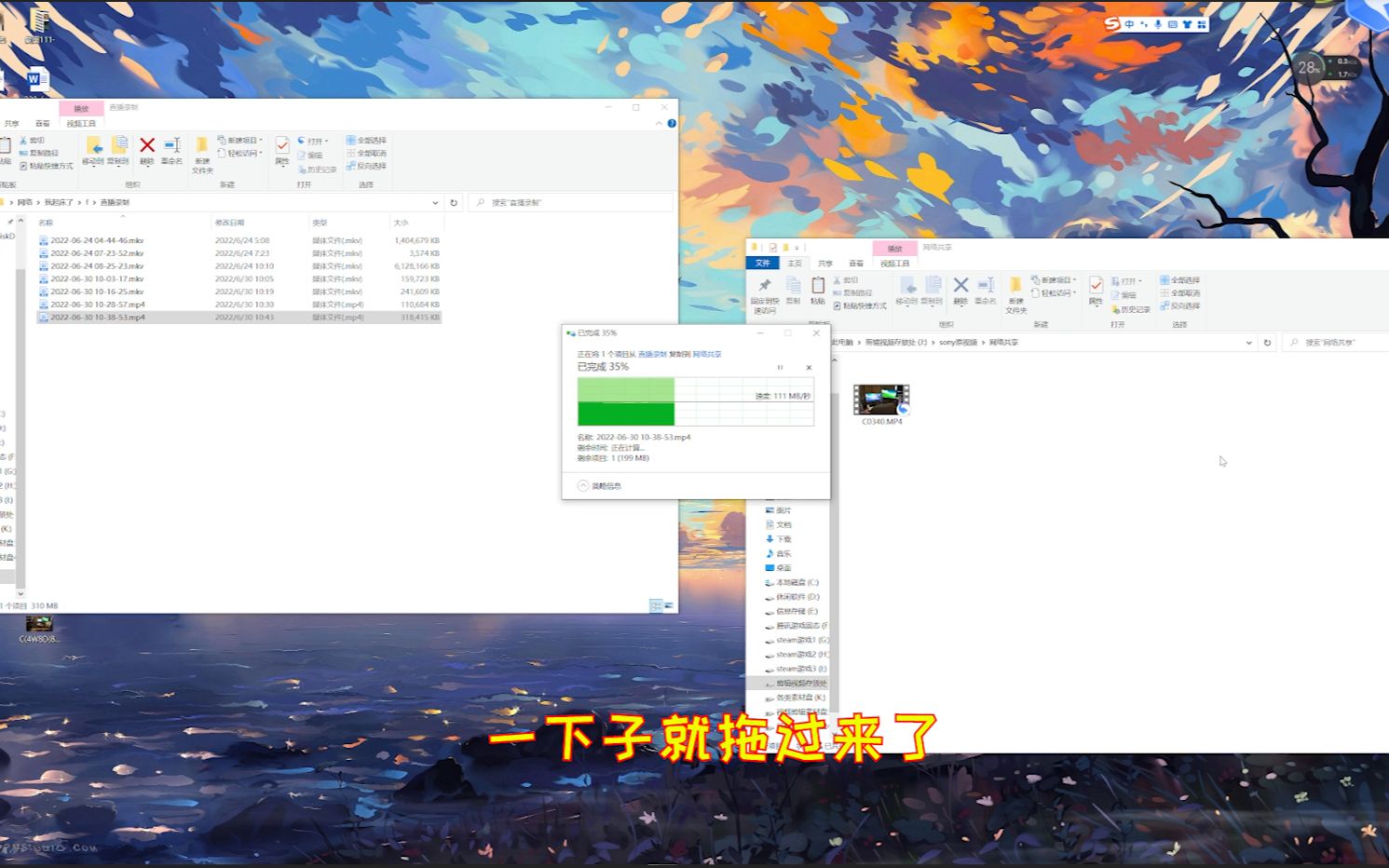
Task: Click 复制路径 in the left Explorer ribbon
Action: click(x=39, y=153)
